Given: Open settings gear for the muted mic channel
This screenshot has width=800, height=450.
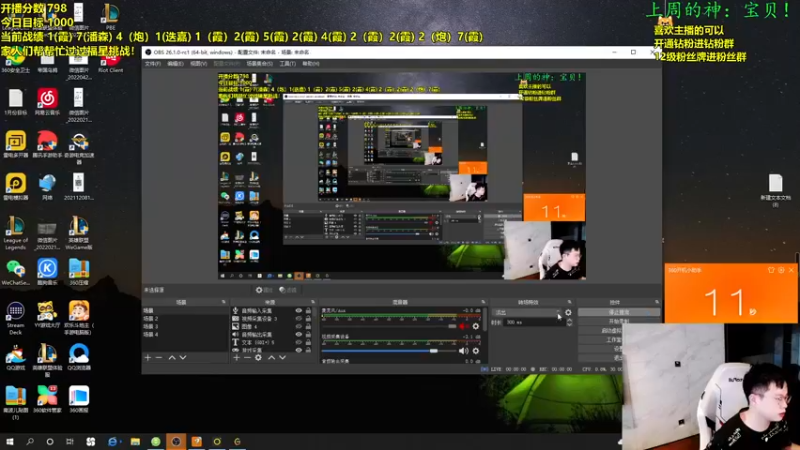Looking at the screenshot, I should (476, 326).
